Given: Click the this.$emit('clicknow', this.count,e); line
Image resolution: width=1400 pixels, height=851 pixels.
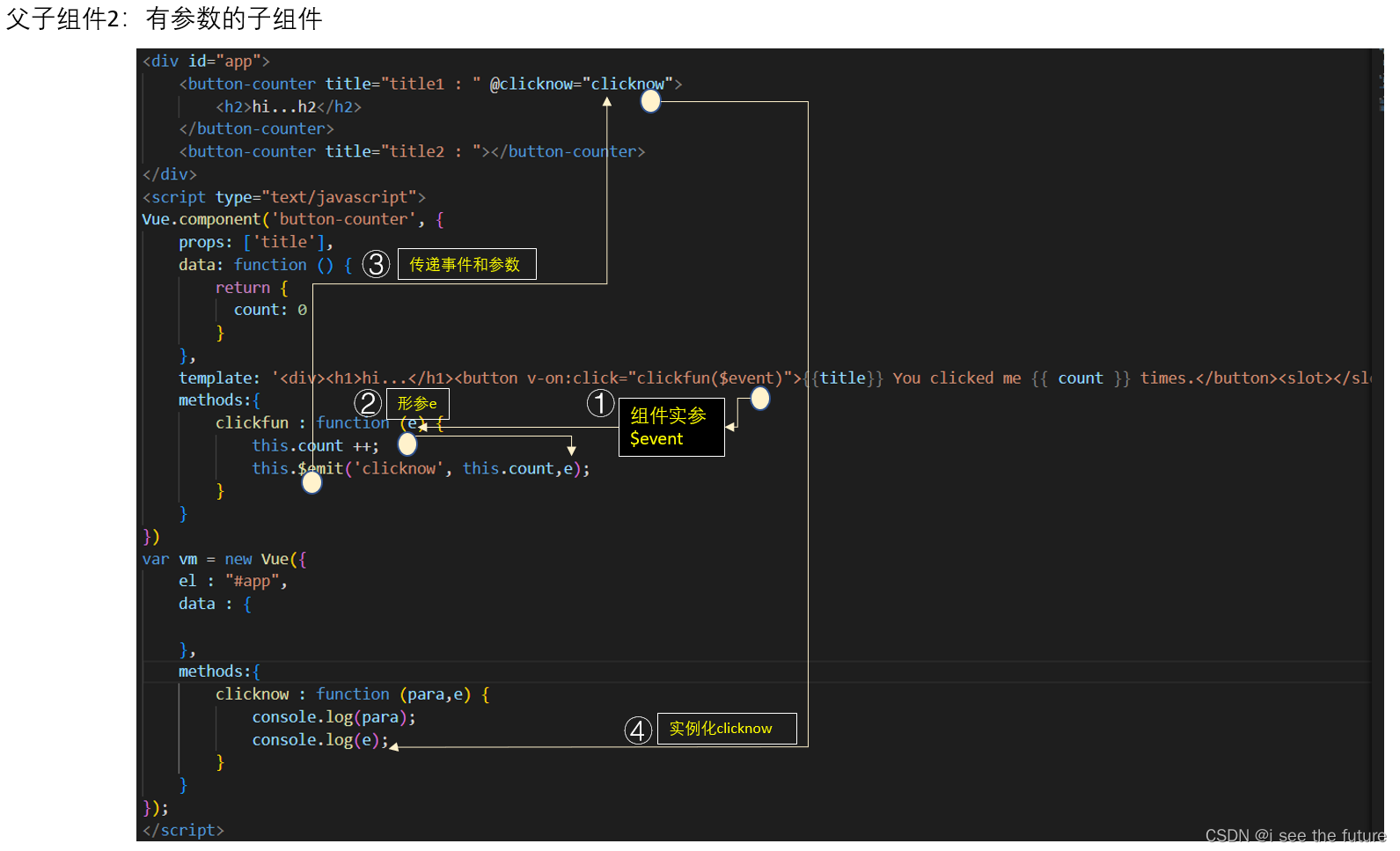Looking at the screenshot, I should [421, 468].
